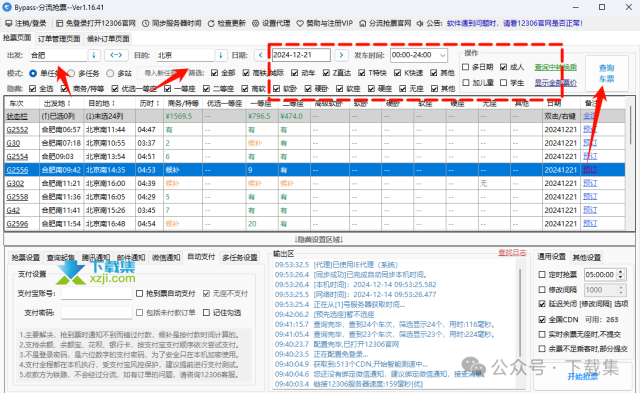Click 预订 link for train G30
The width and height of the screenshot is (640, 393).
pyautogui.click(x=590, y=143)
